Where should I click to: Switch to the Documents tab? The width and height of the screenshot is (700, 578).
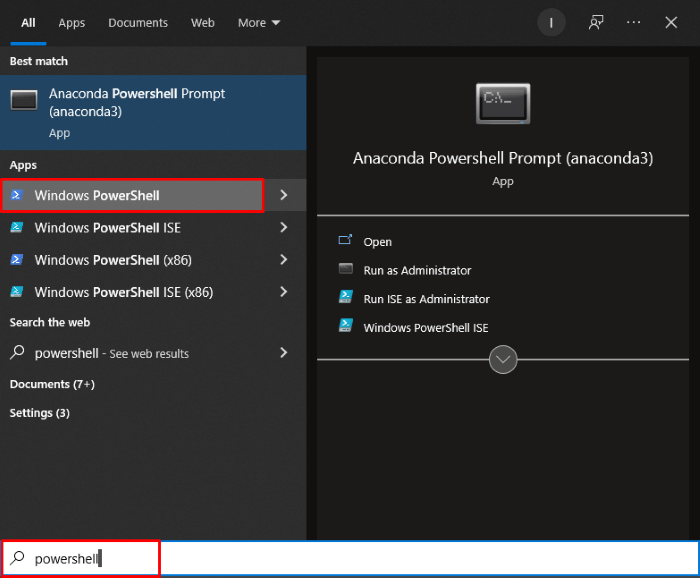coord(138,23)
